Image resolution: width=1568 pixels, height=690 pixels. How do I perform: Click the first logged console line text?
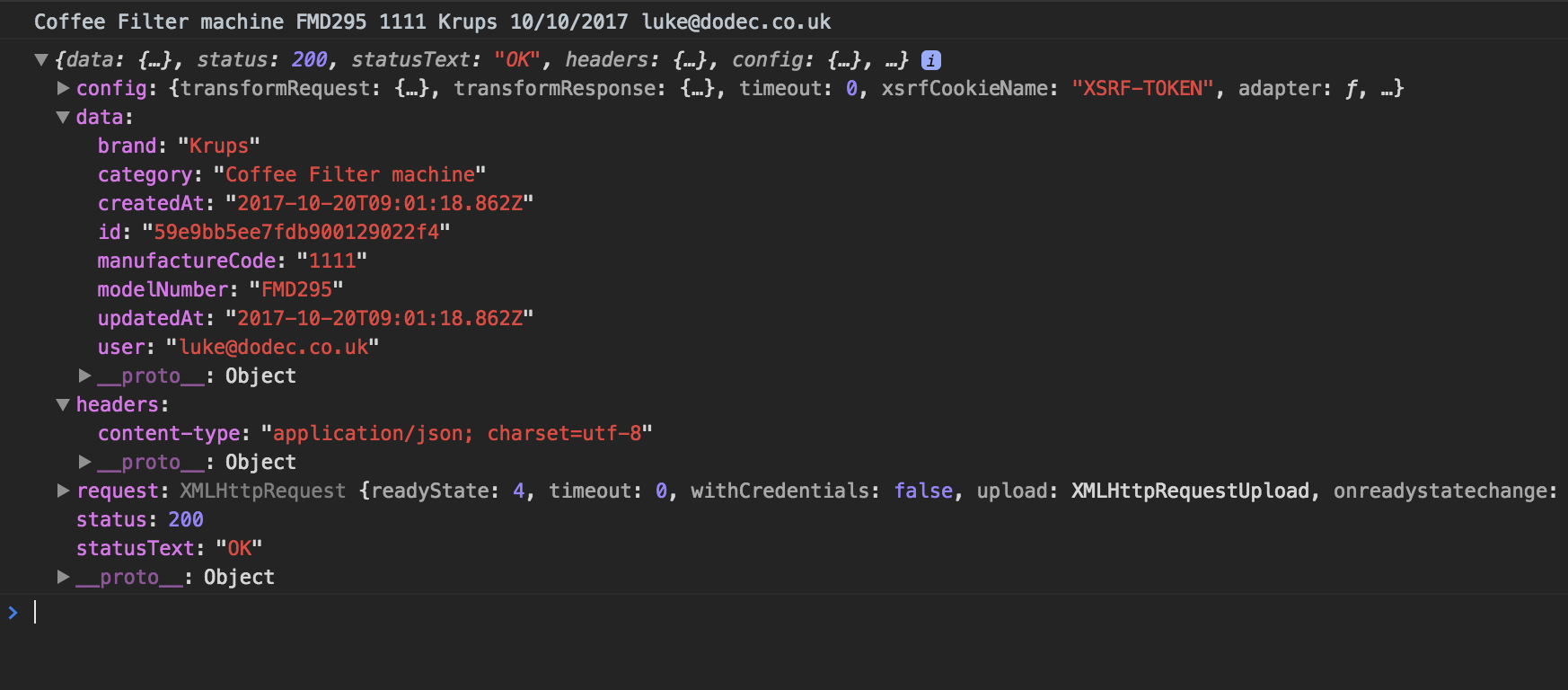433,22
